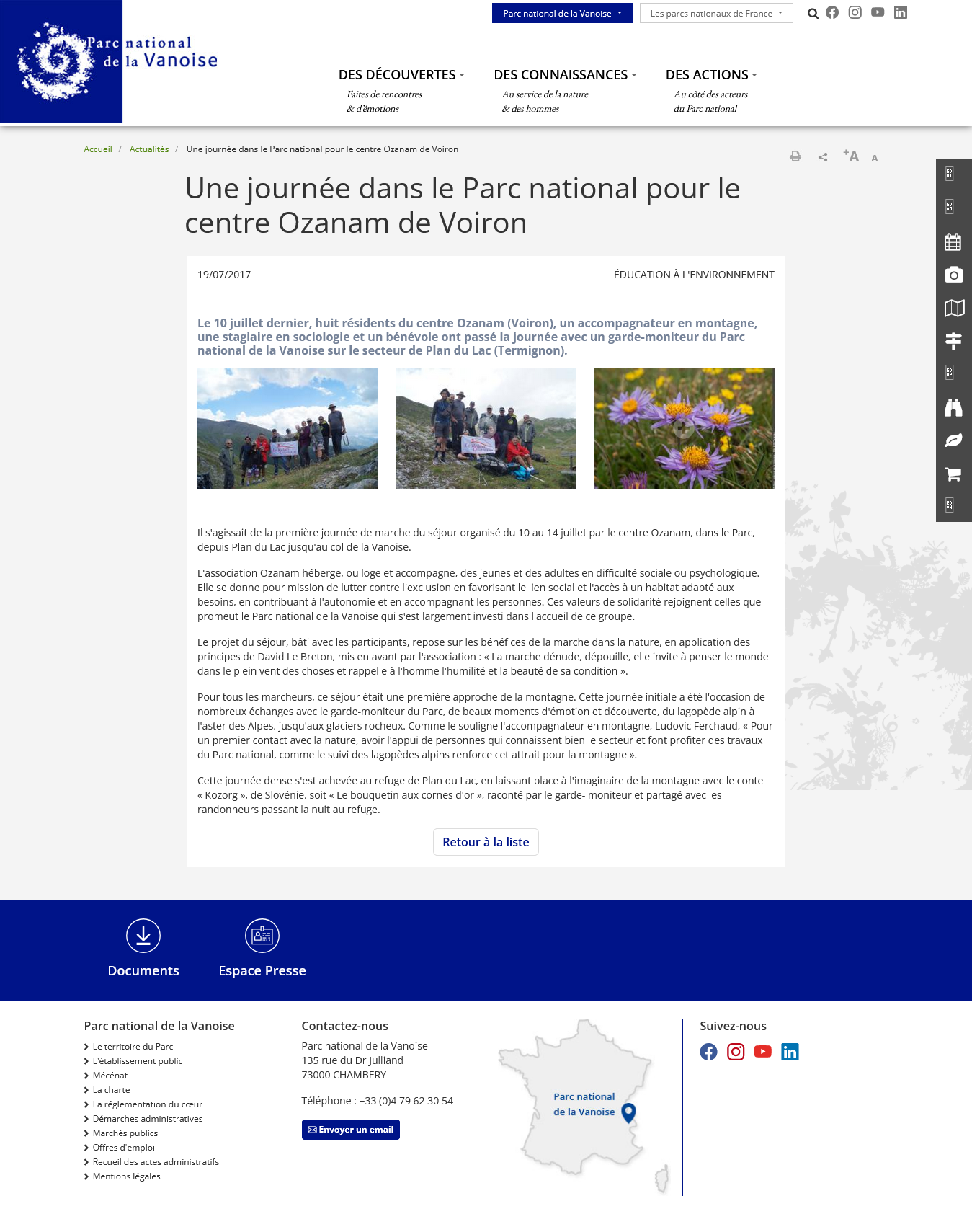
Task: Click the camera icon in right sidebar
Action: 953,275
